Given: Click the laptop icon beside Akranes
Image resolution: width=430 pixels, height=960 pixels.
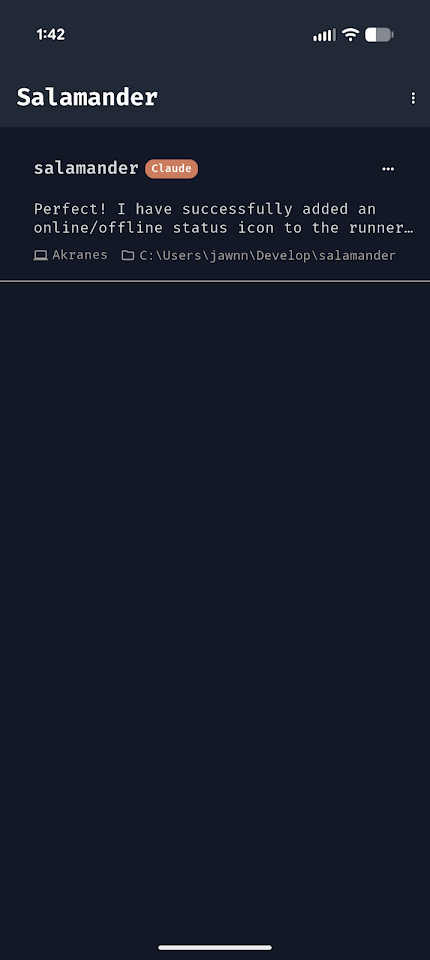Looking at the screenshot, I should click(40, 255).
